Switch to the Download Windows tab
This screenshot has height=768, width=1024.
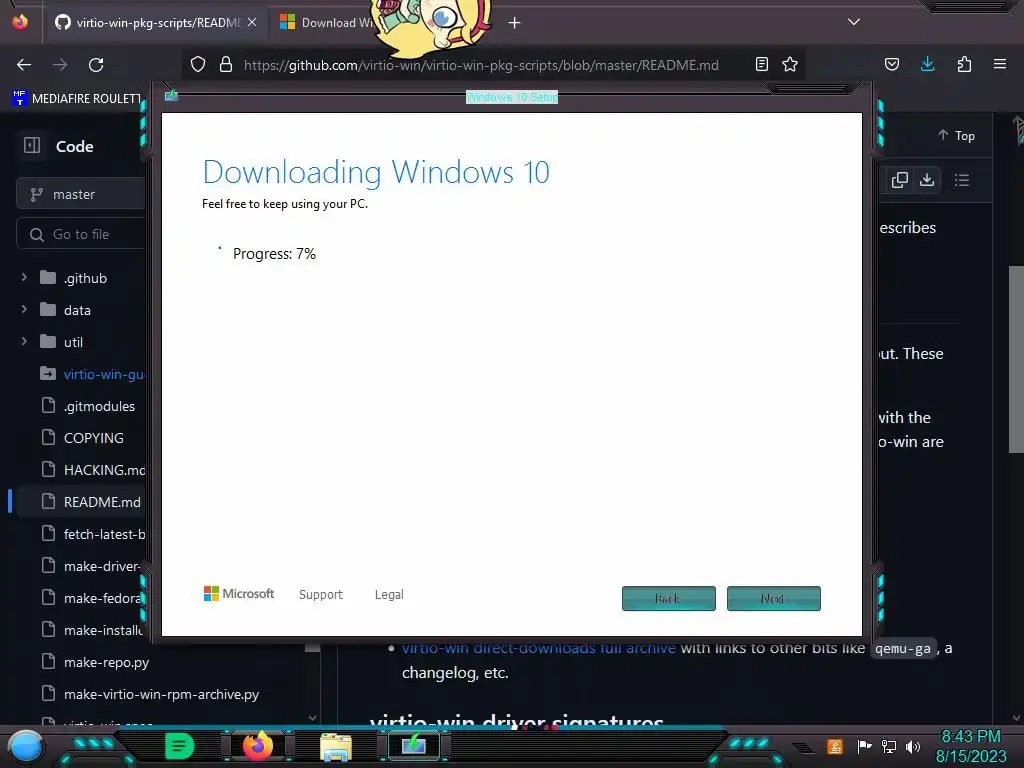click(327, 23)
